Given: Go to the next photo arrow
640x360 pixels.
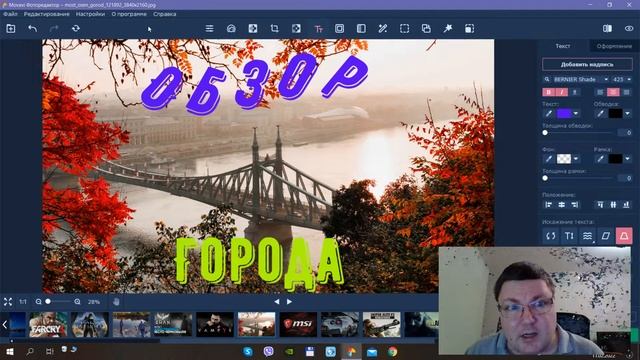Looking at the screenshot, I should pyautogui.click(x=289, y=302).
